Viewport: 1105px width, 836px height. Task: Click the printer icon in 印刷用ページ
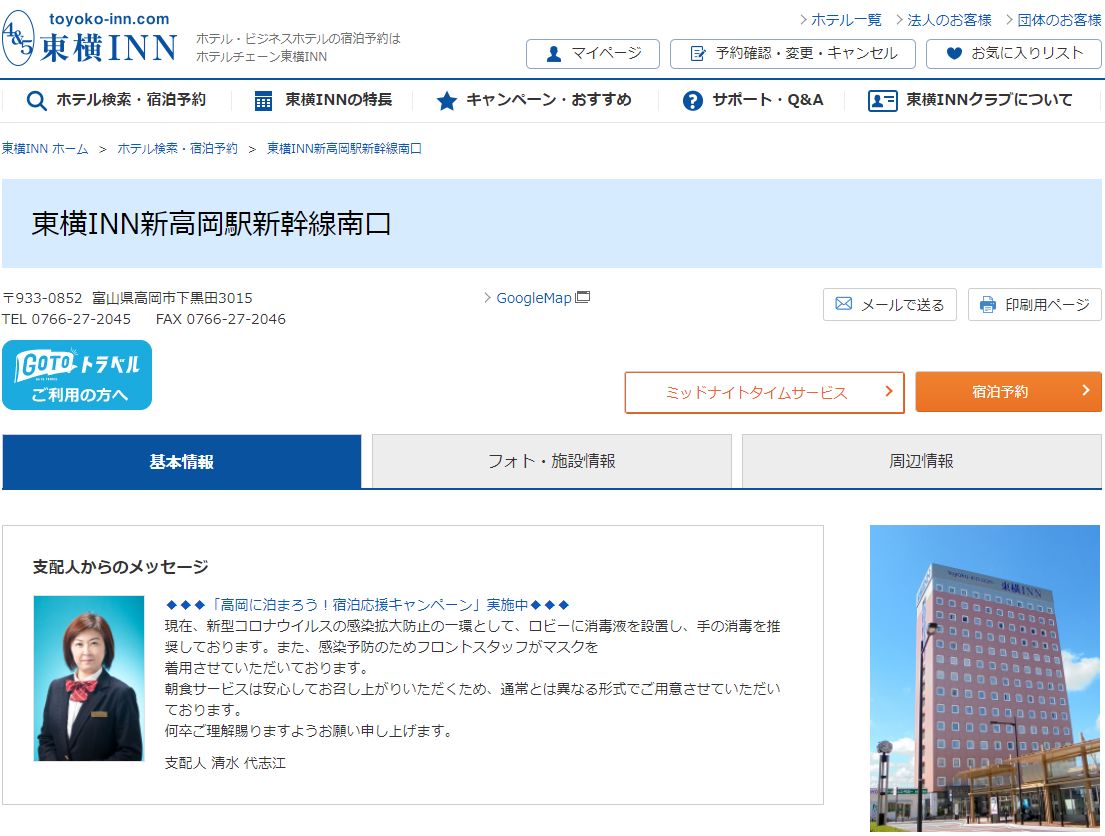click(x=988, y=305)
